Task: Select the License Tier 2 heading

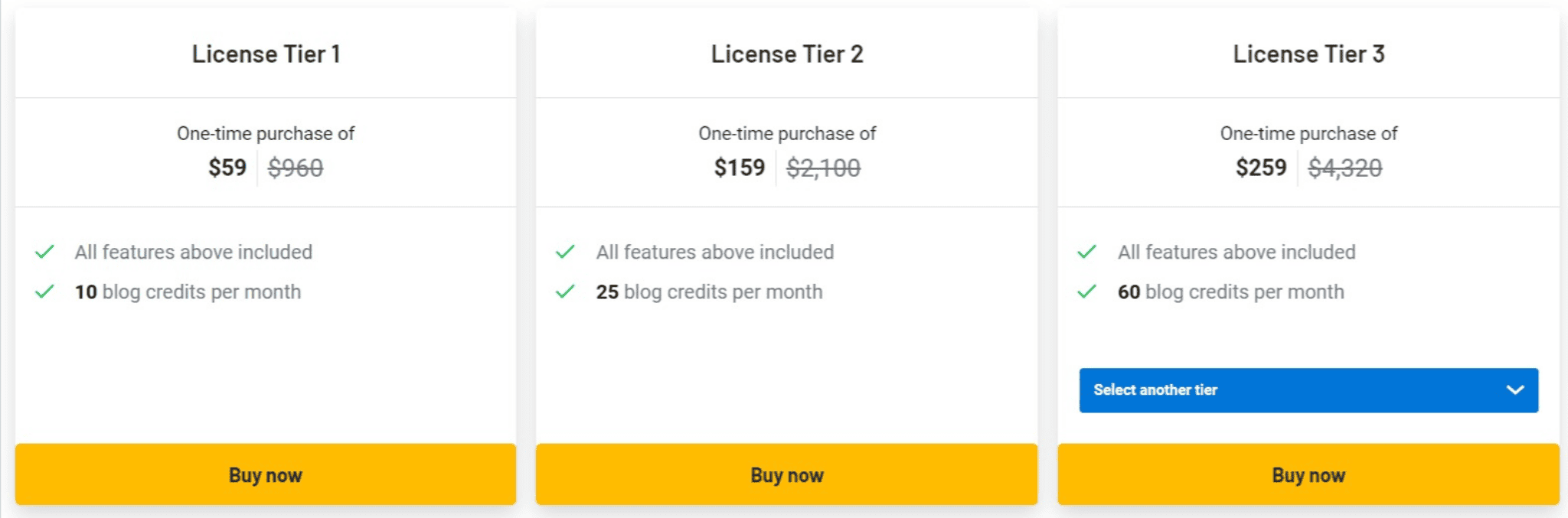Action: pos(787,54)
